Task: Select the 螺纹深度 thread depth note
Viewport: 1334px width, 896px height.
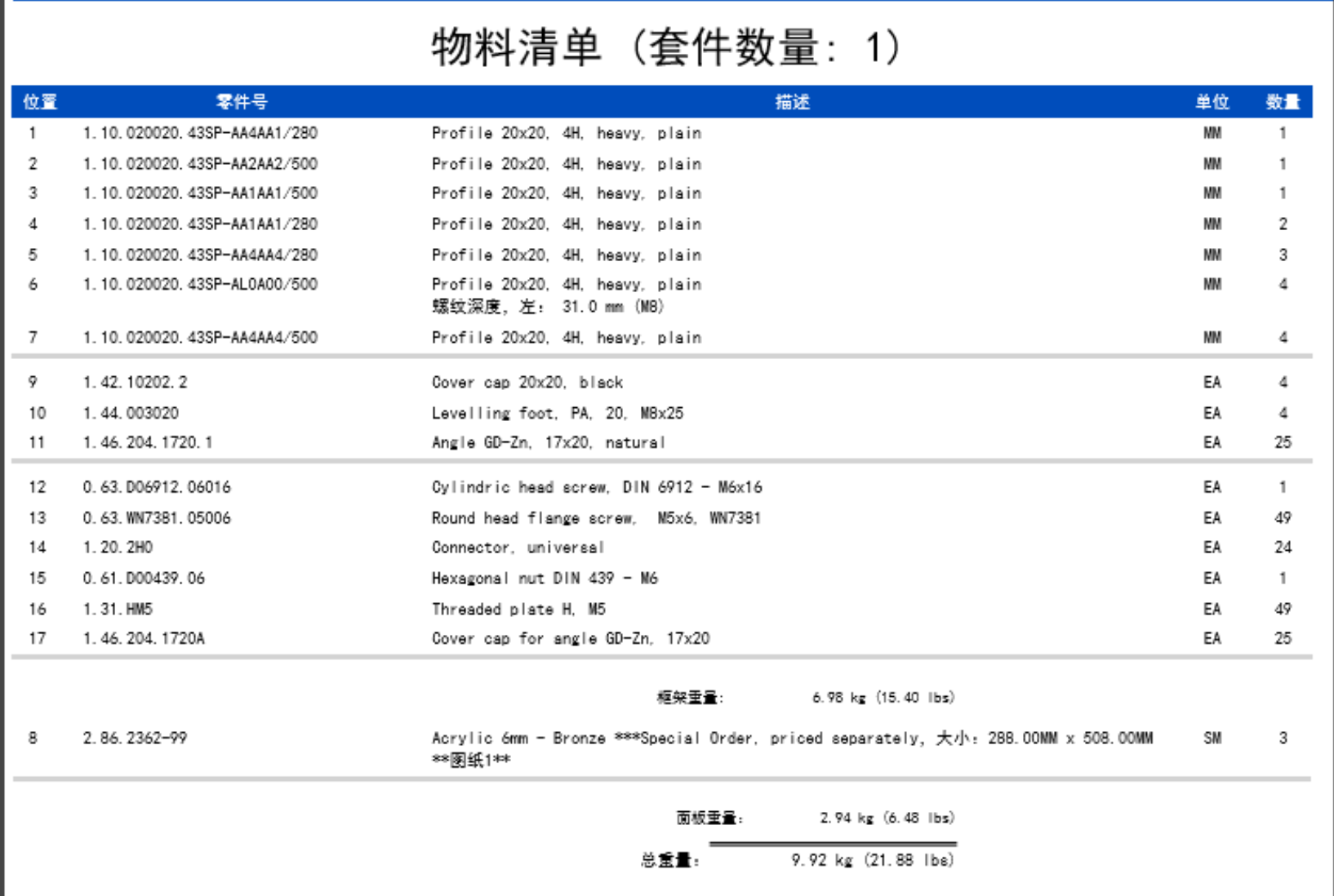Action: point(548,307)
